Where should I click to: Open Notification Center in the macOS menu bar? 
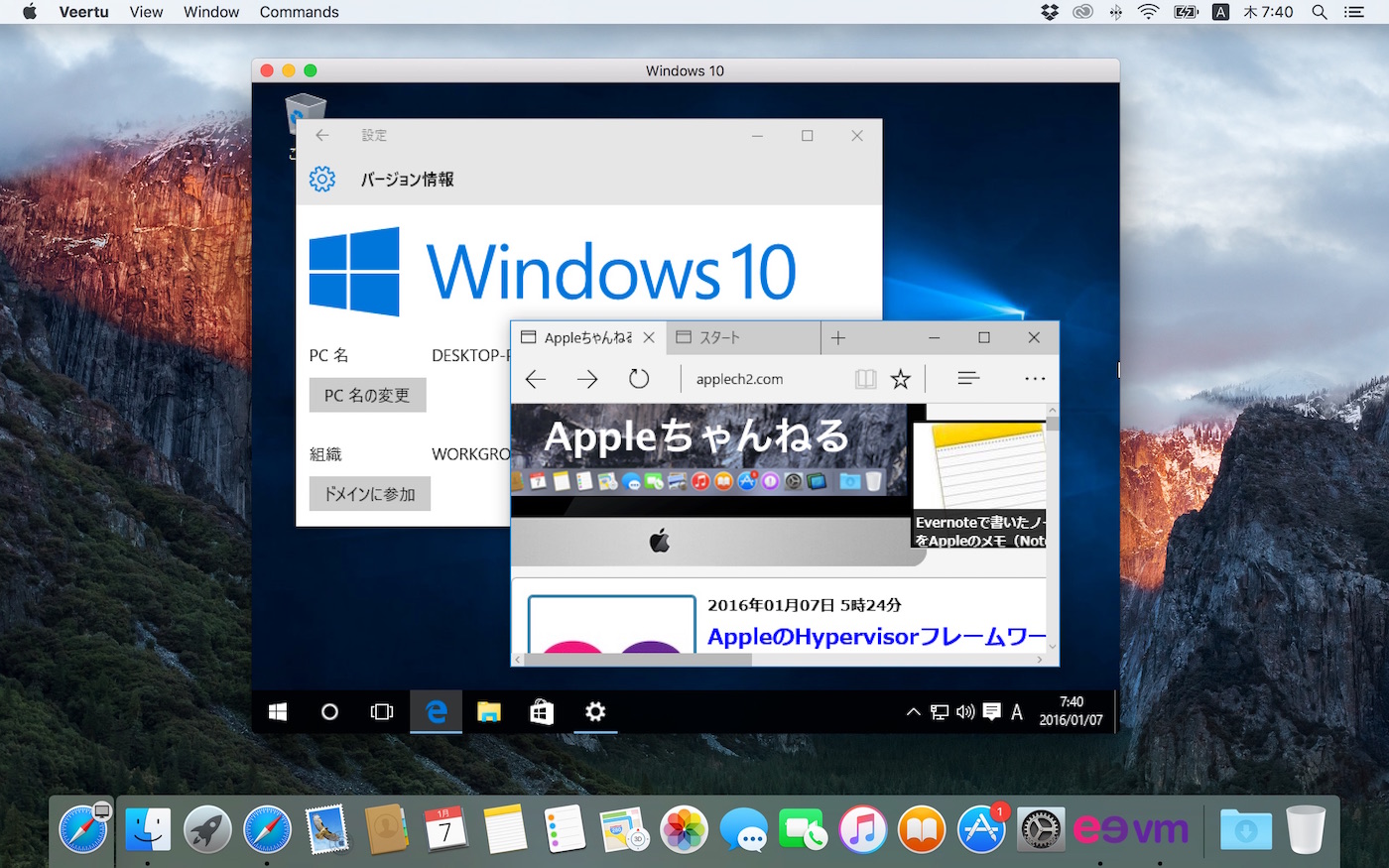tap(1353, 12)
